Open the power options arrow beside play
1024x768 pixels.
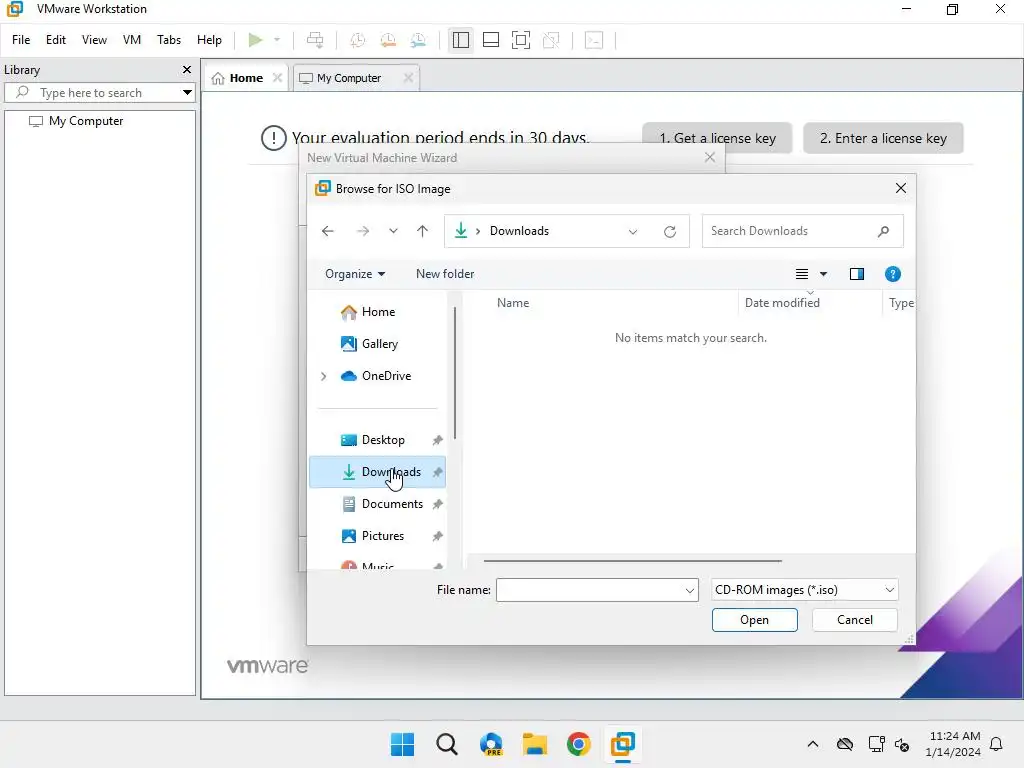pyautogui.click(x=277, y=40)
